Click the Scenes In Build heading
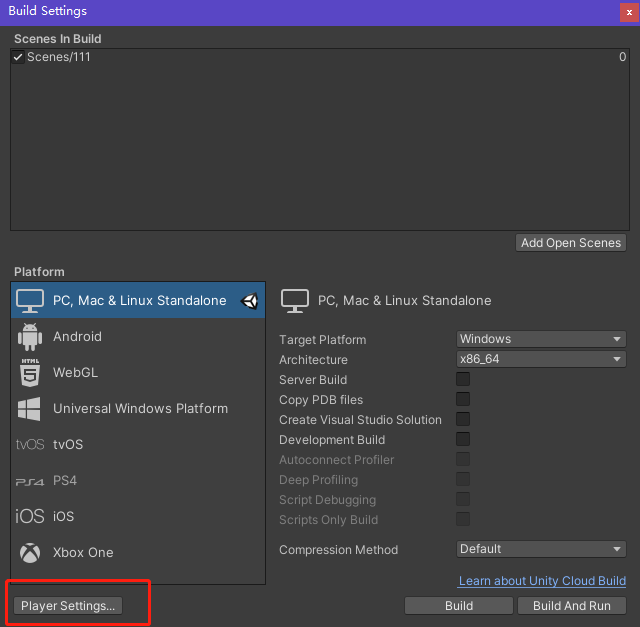 58,39
